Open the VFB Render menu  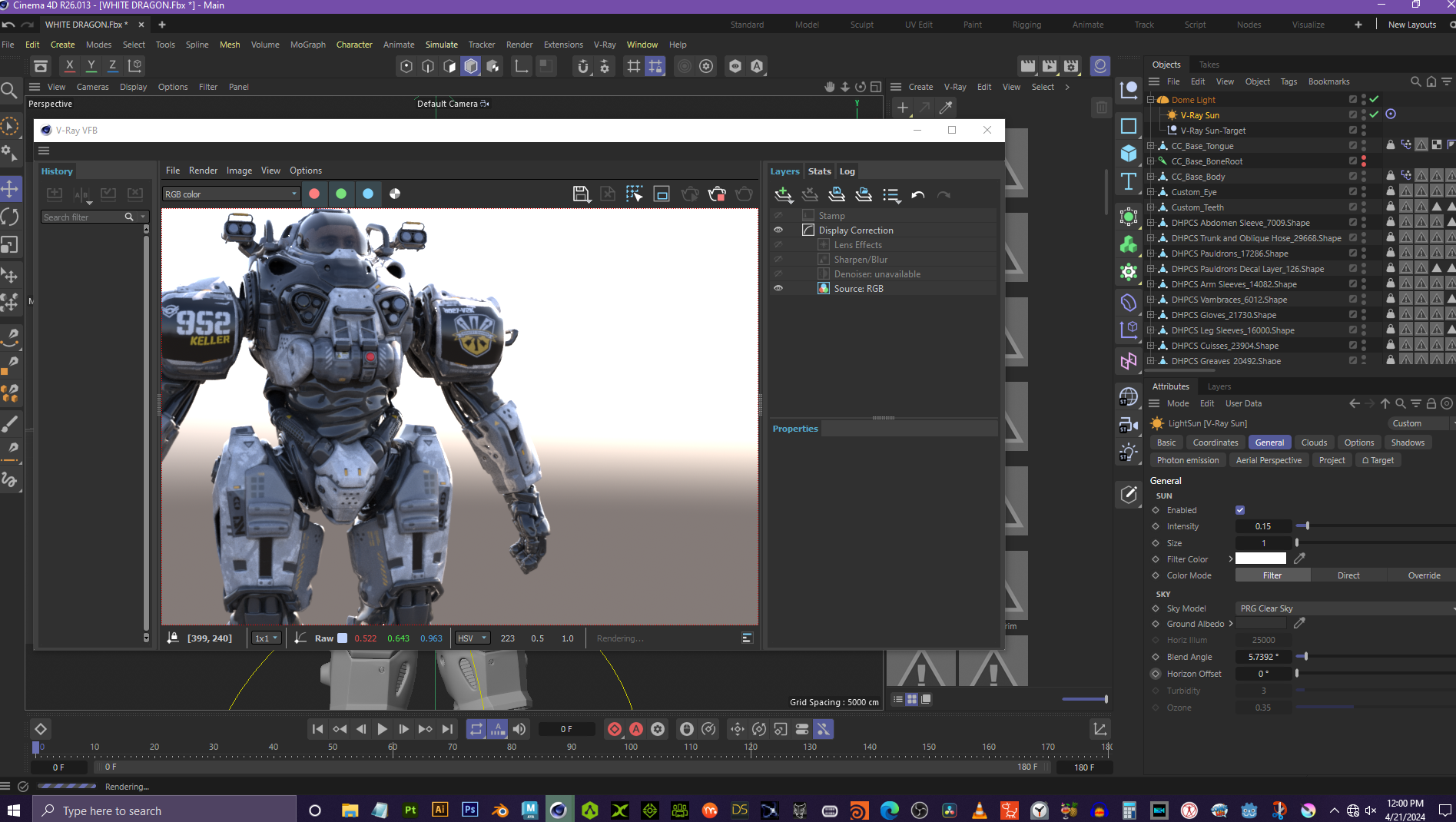pos(203,171)
